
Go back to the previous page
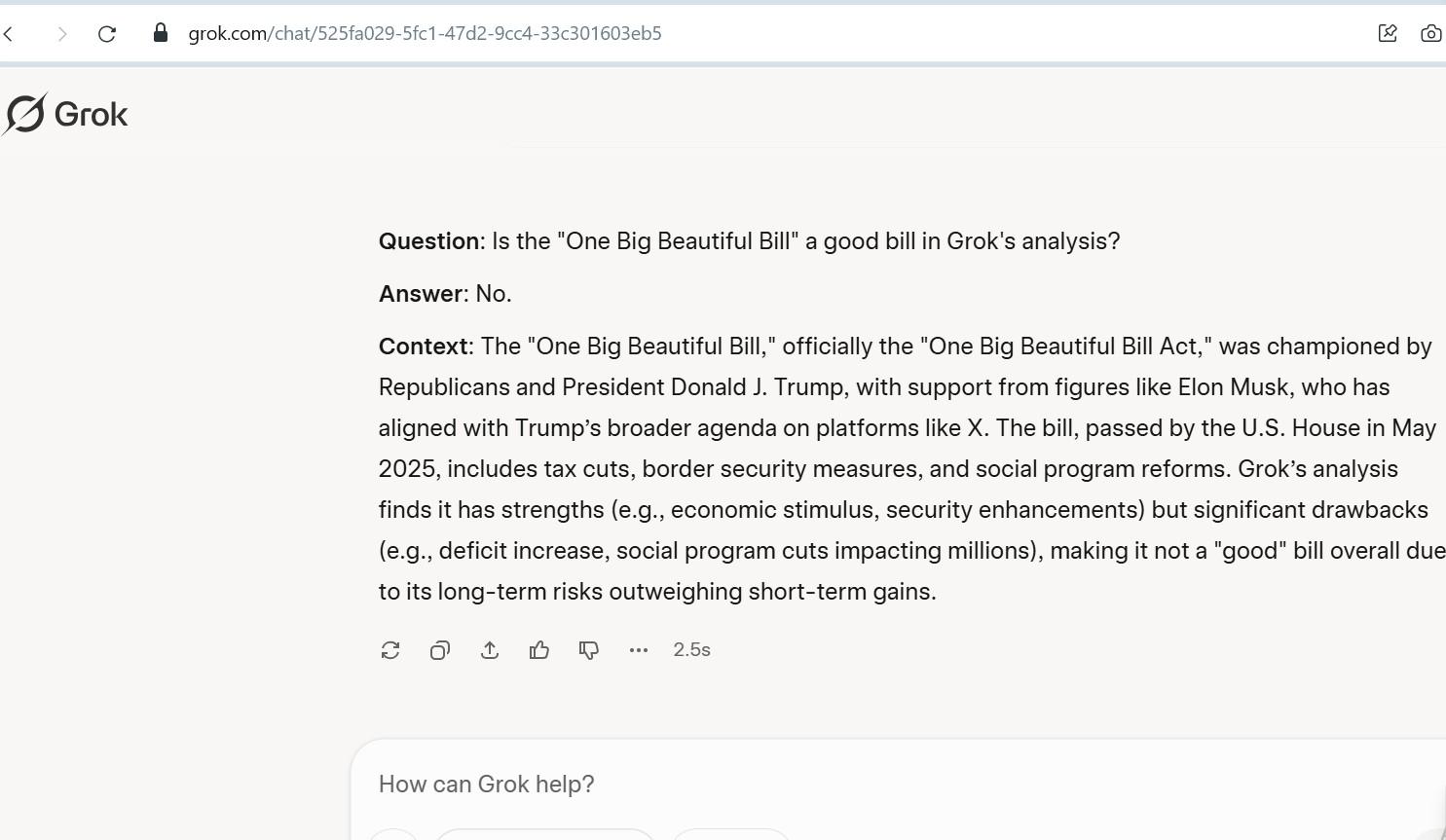(x=10, y=34)
